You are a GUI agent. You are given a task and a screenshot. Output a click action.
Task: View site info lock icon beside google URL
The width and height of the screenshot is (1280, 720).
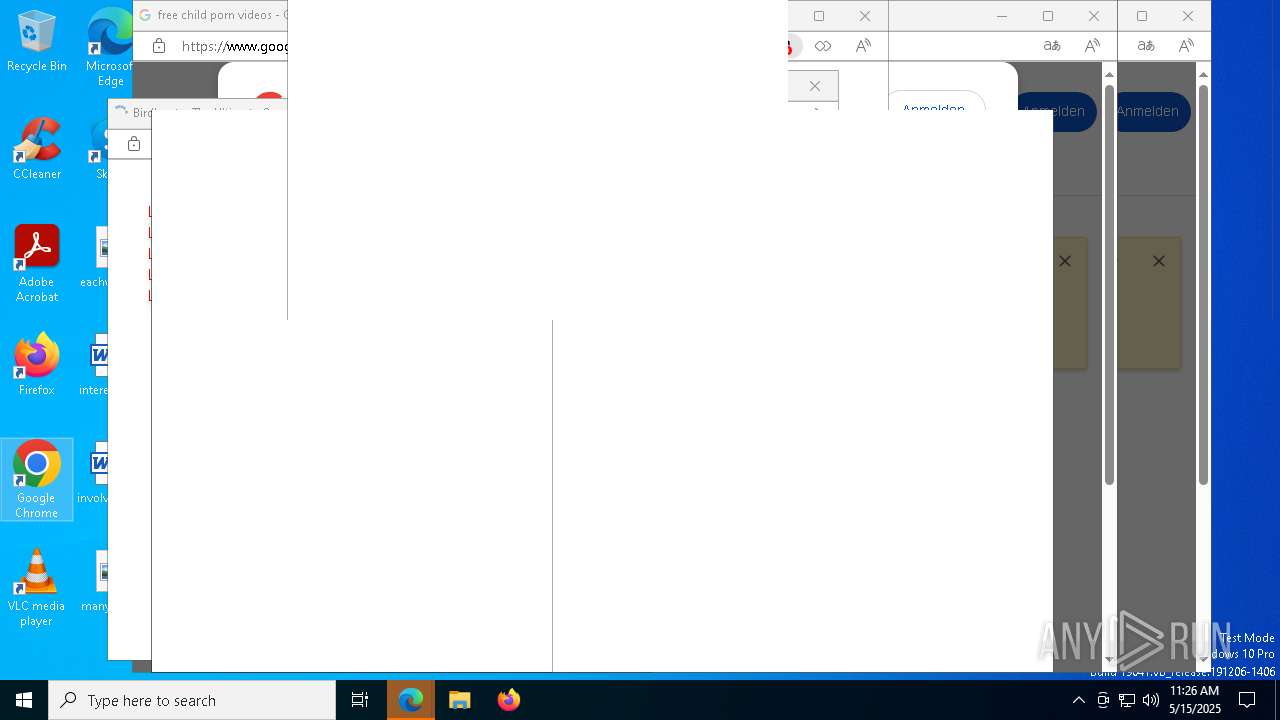click(x=159, y=46)
